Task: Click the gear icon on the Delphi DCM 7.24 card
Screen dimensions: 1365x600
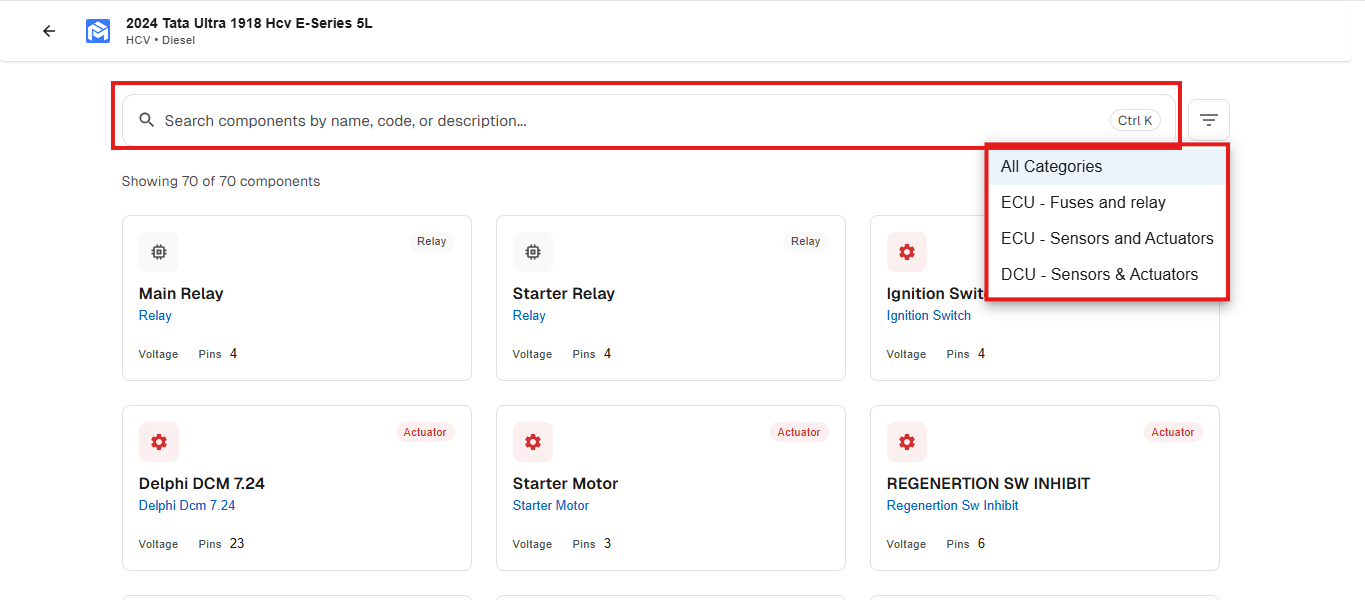Action: pos(158,441)
